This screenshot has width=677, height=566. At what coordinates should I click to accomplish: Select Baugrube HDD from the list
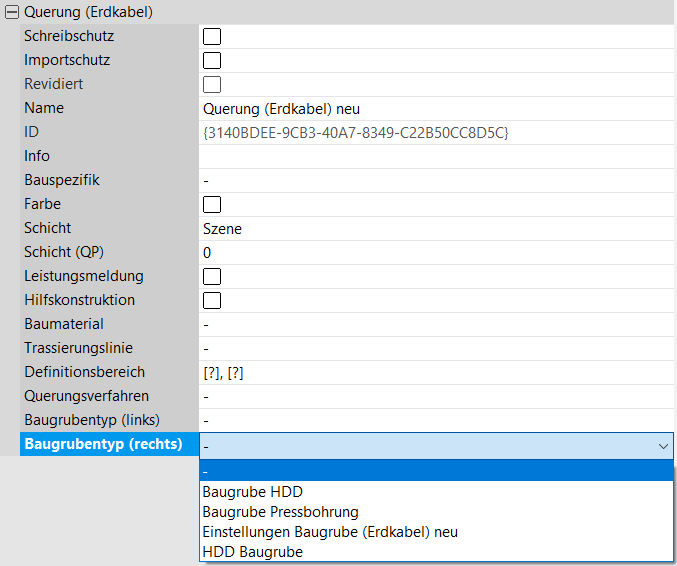[252, 492]
